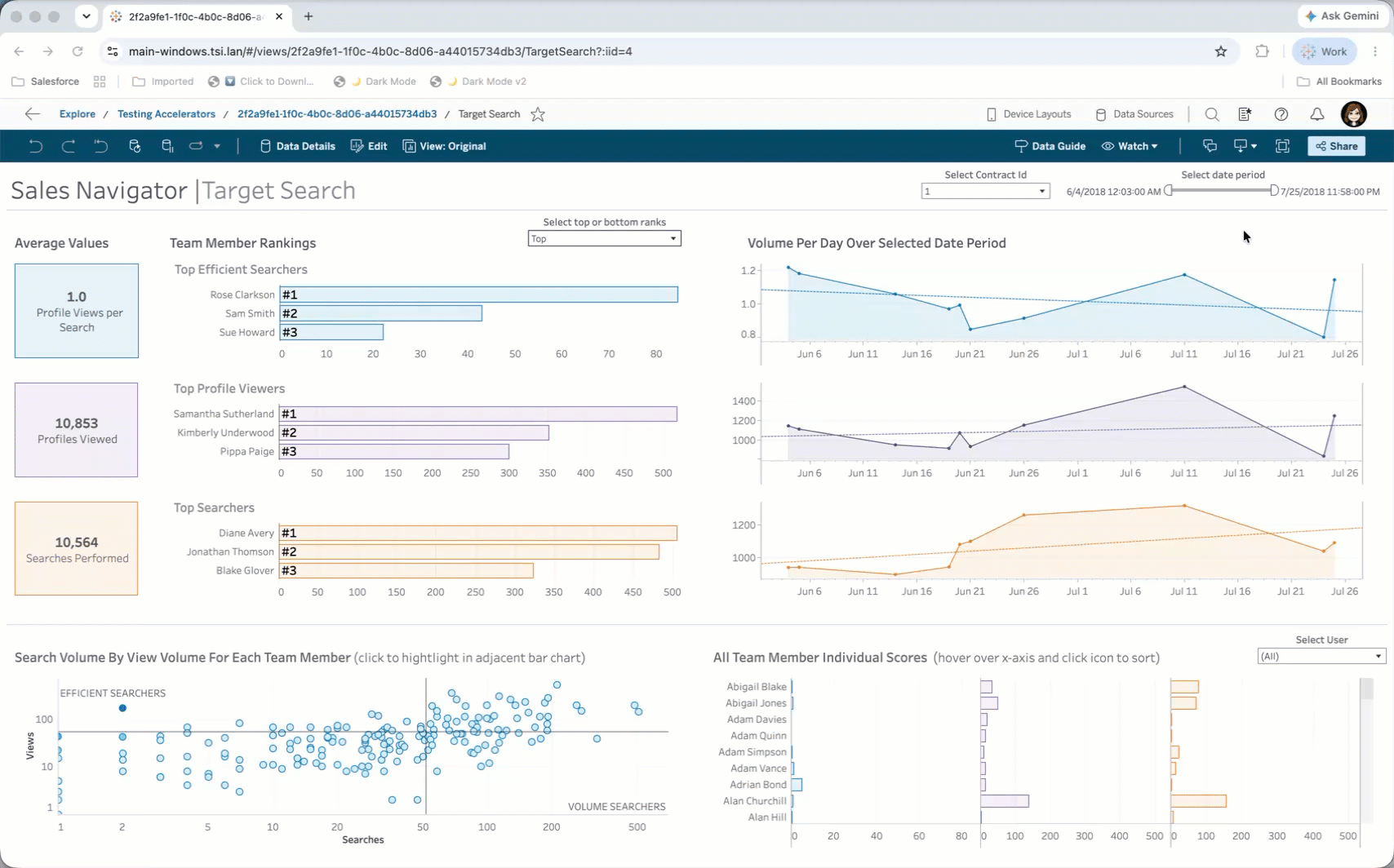Click the Full Screen icon

point(1283,146)
